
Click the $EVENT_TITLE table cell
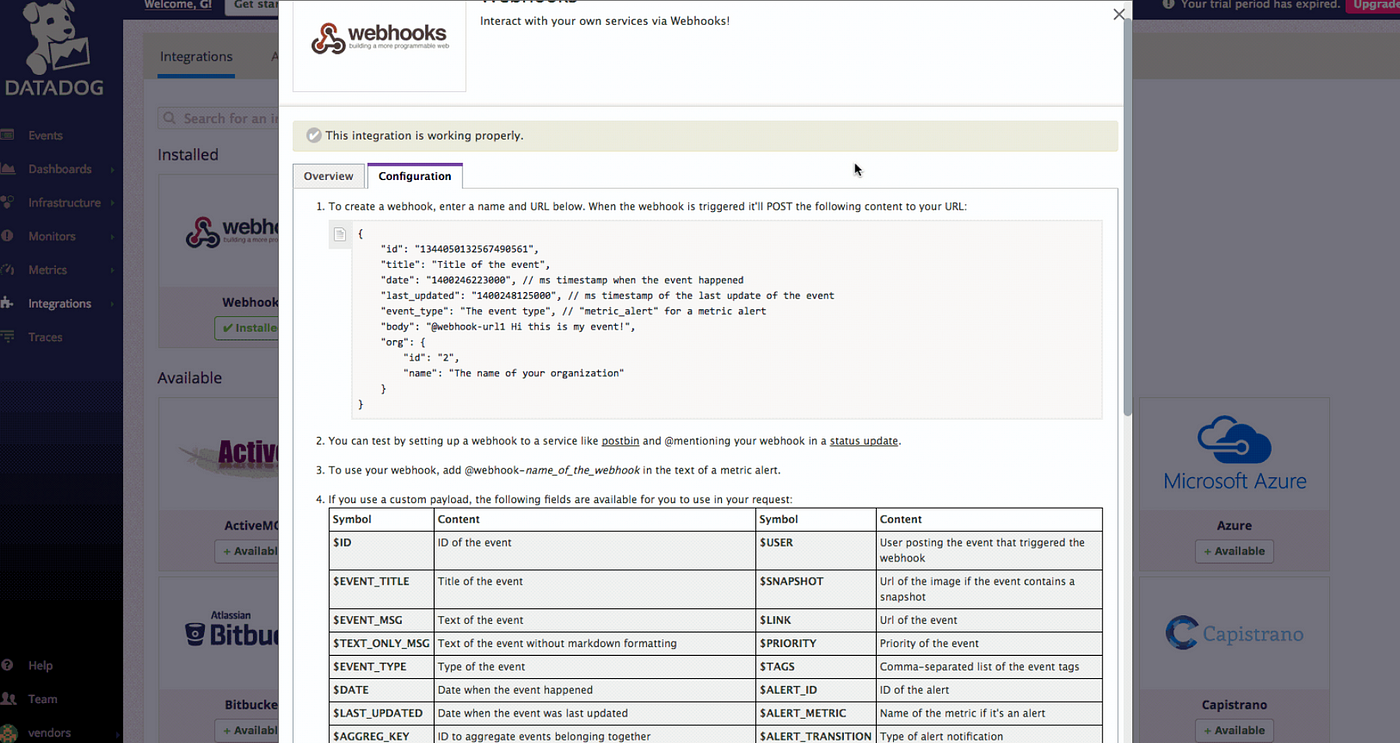tap(381, 589)
